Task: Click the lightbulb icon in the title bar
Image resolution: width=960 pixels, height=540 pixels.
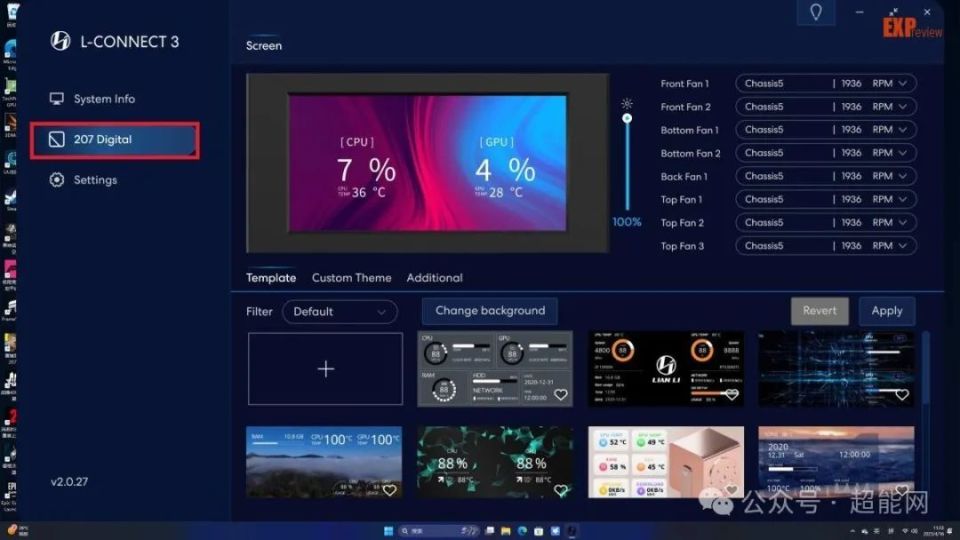Action: point(816,12)
